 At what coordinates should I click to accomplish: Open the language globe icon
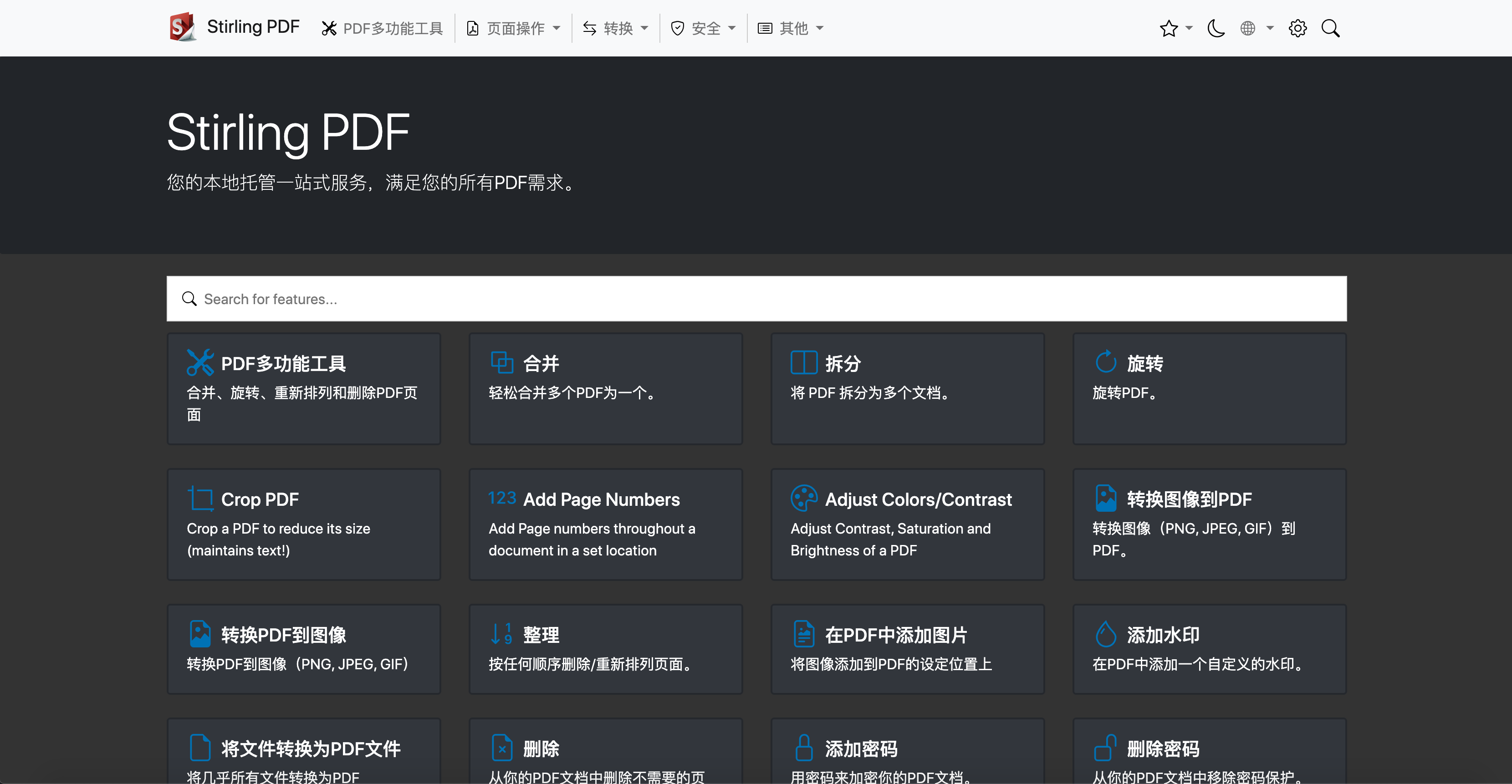[1248, 28]
